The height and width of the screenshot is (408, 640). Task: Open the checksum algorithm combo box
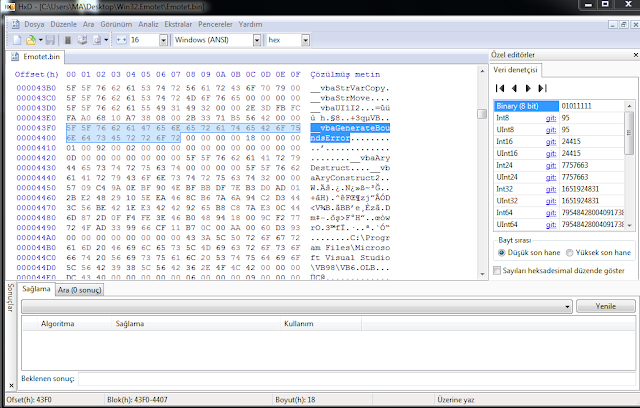[x=297, y=306]
